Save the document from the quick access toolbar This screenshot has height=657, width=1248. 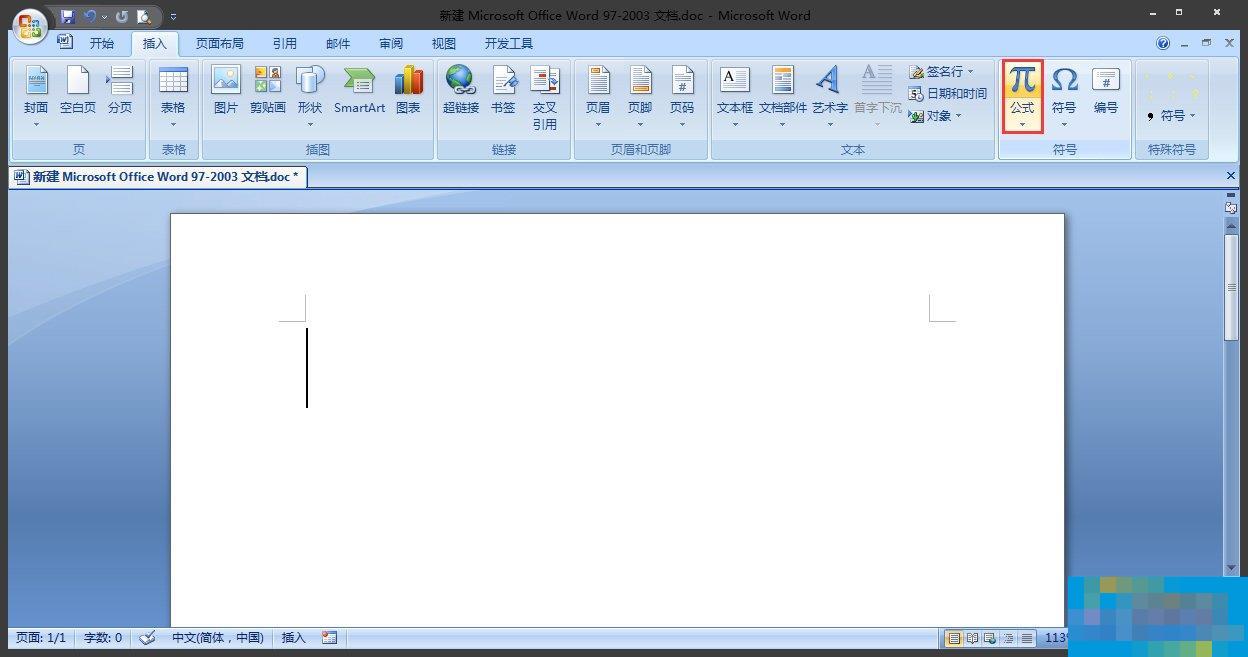67,16
